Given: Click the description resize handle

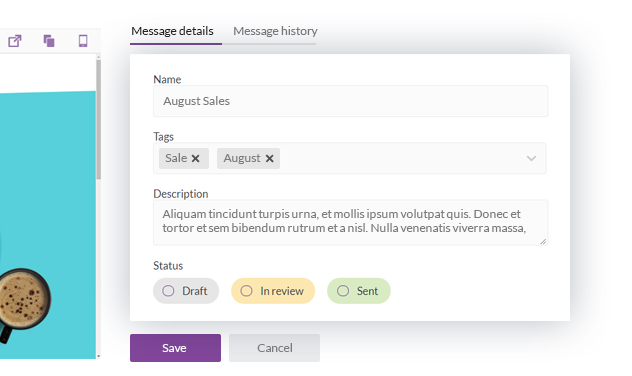Looking at the screenshot, I should click(x=543, y=241).
